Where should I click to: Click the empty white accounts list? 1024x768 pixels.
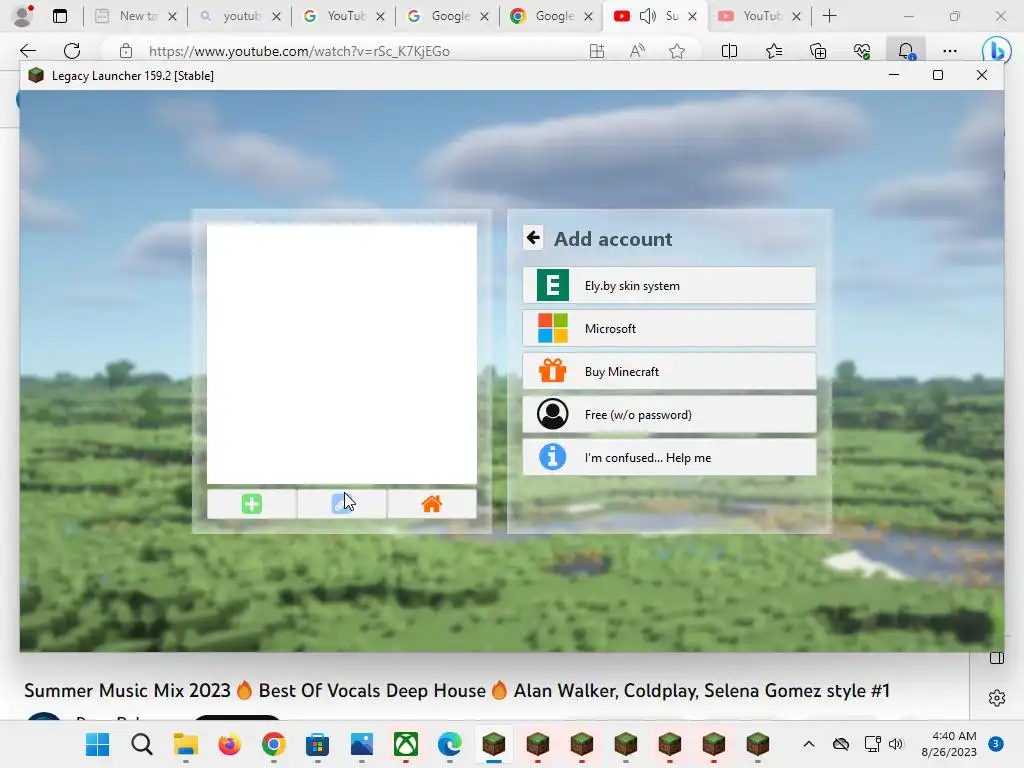342,353
